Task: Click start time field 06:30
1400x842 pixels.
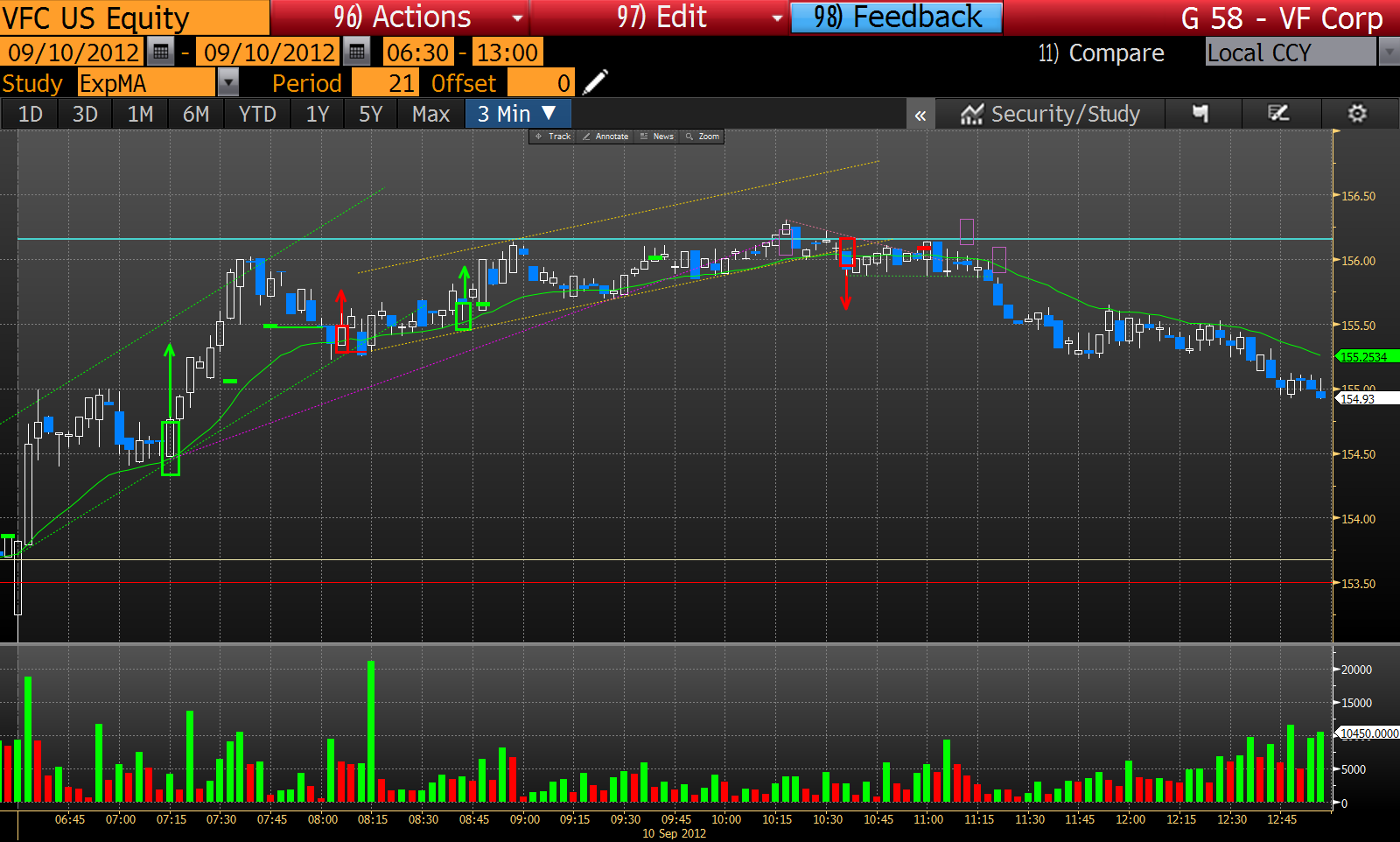Action: tap(418, 53)
